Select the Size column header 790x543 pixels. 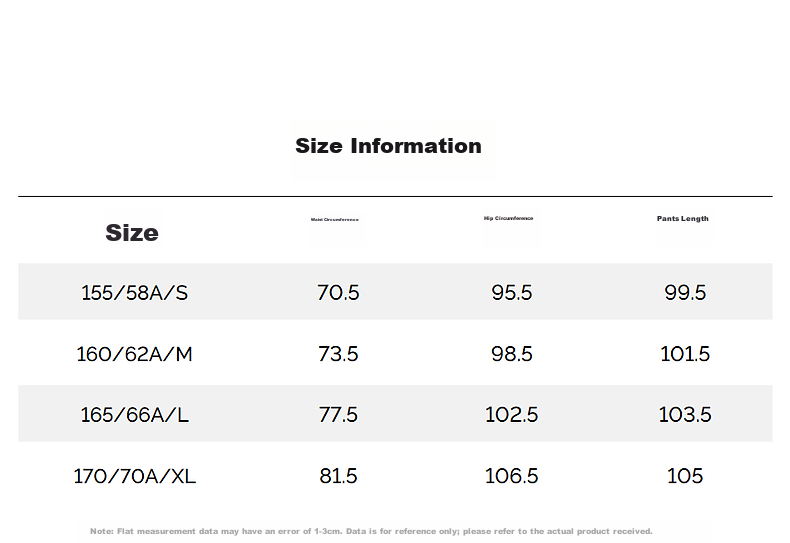pos(132,233)
